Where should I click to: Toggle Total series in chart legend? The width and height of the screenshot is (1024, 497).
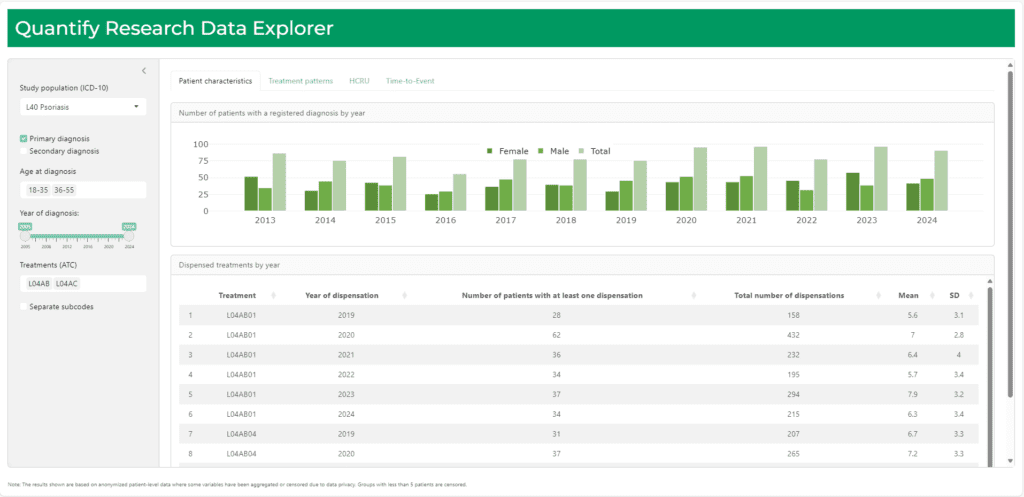coord(594,151)
